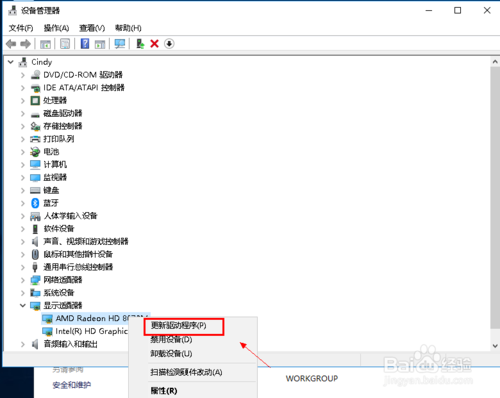Expand the 计算机 node
This screenshot has width=500, height=398.
(x=23, y=165)
